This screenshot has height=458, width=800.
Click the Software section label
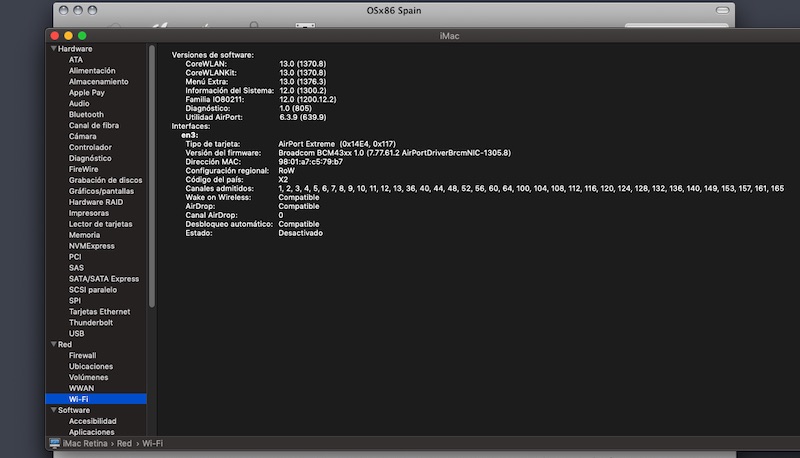74,411
